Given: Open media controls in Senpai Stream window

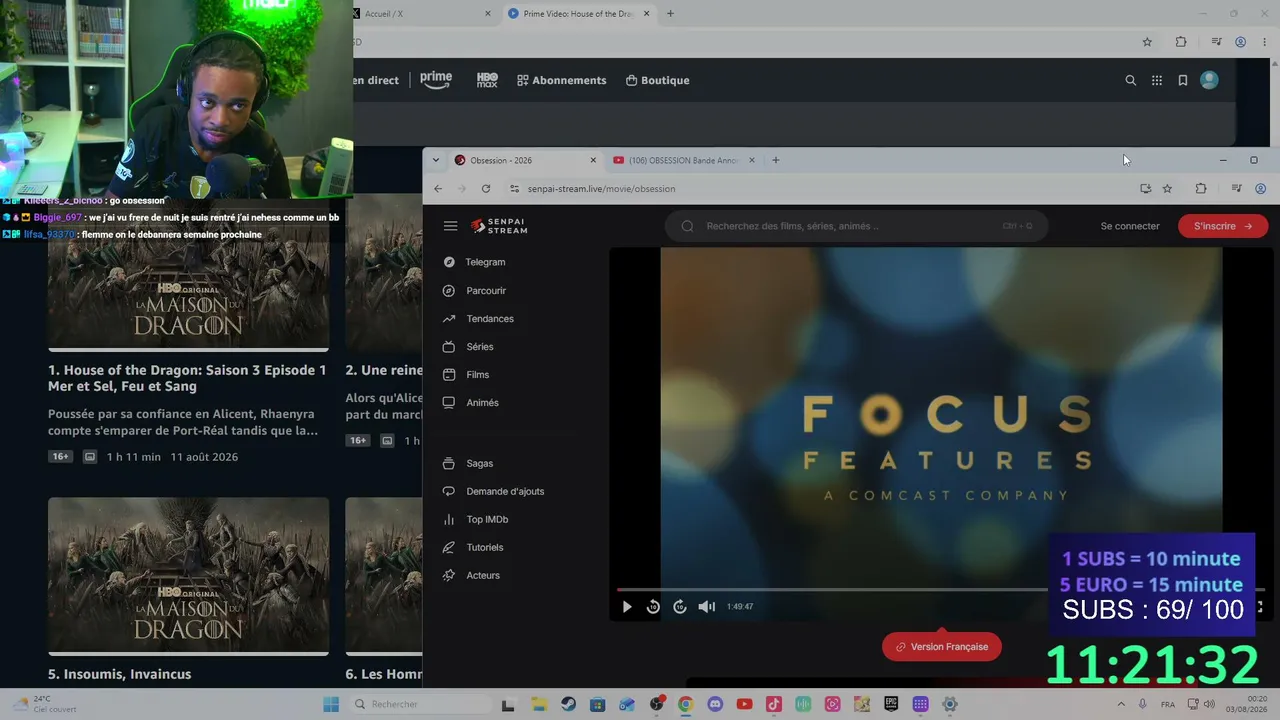Looking at the screenshot, I should tap(1237, 189).
